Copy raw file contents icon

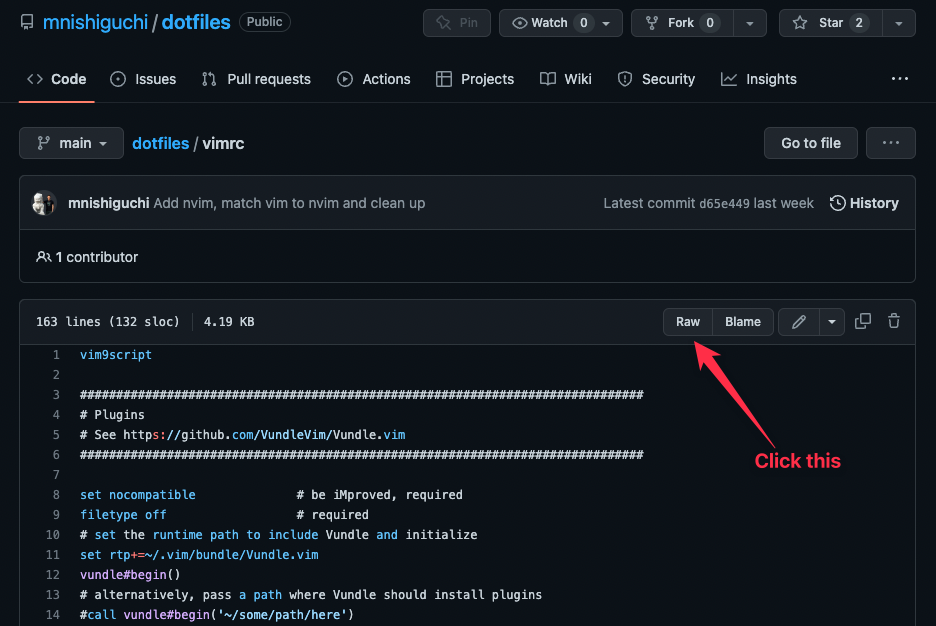(862, 321)
